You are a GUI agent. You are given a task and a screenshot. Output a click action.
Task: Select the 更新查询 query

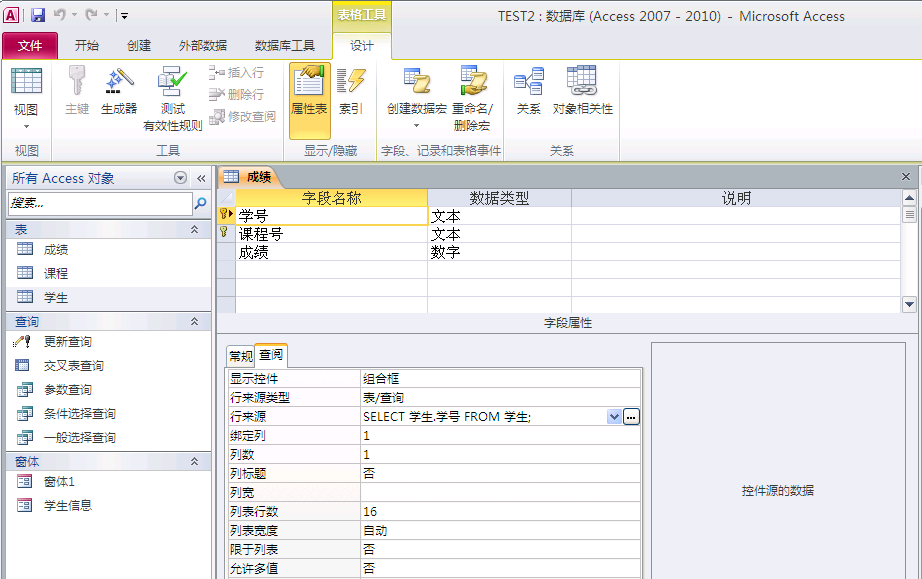coord(109,342)
